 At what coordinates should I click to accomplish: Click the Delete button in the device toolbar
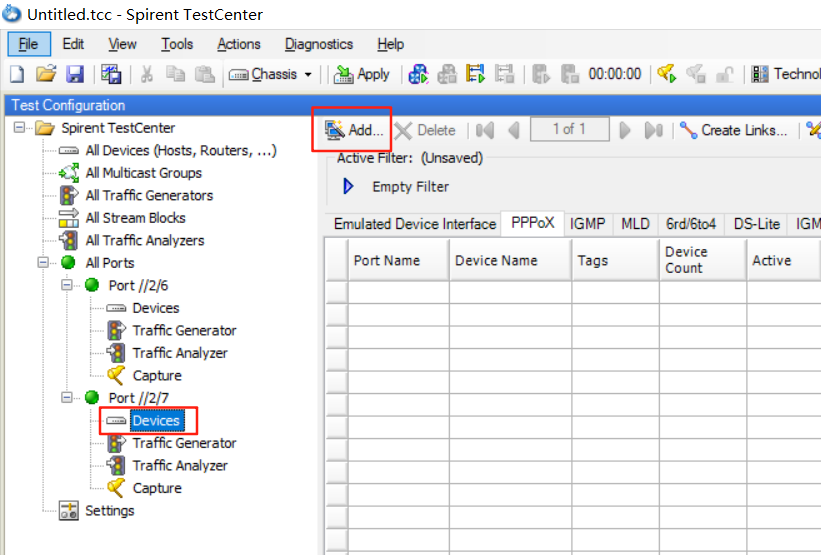(425, 130)
